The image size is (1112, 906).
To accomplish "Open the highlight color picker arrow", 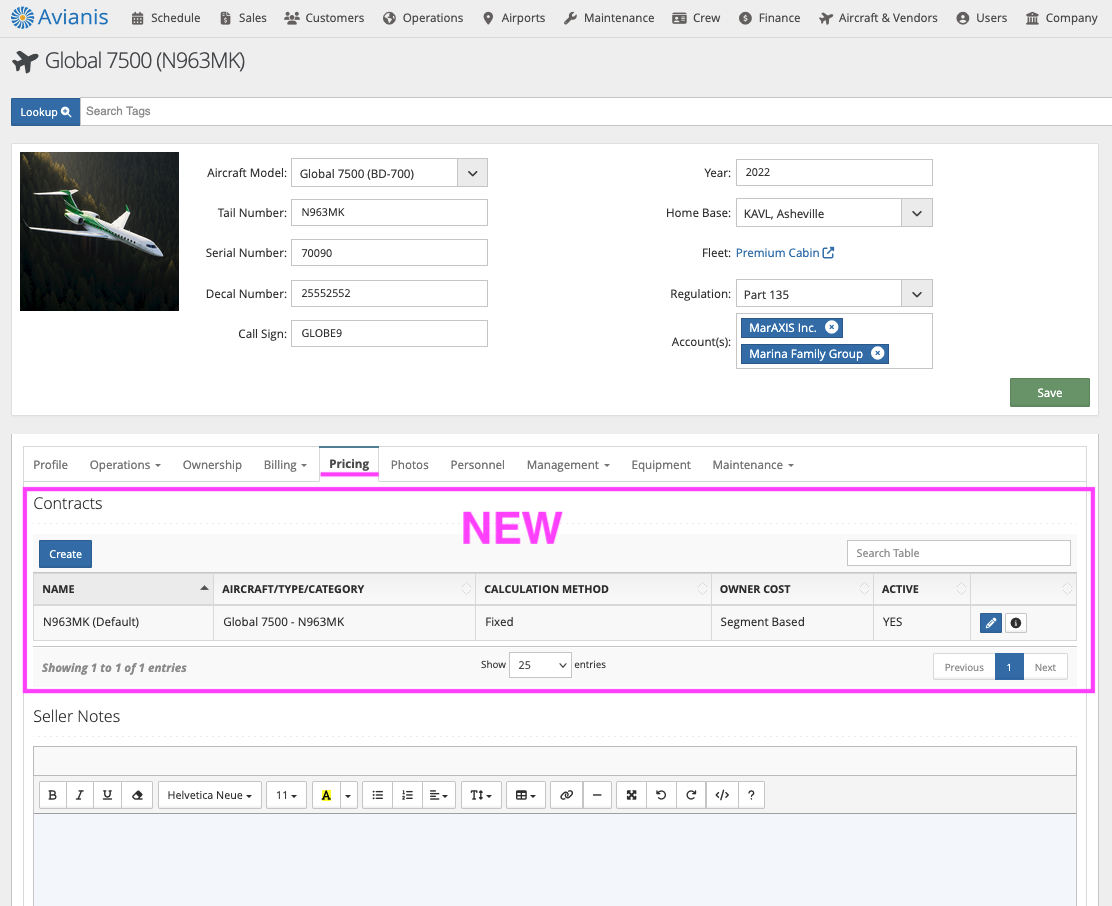I will coord(348,795).
